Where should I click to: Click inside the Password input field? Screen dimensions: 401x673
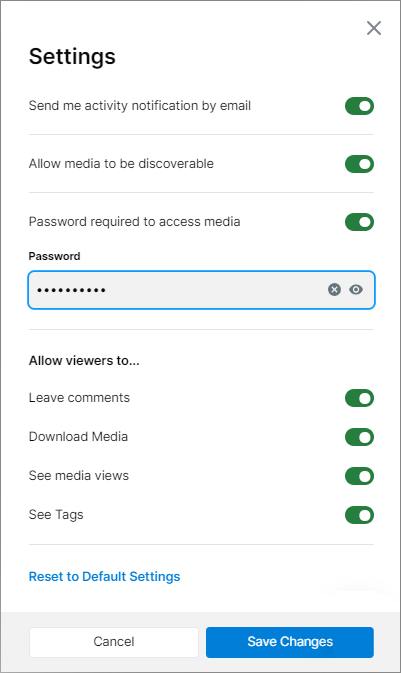coord(176,290)
